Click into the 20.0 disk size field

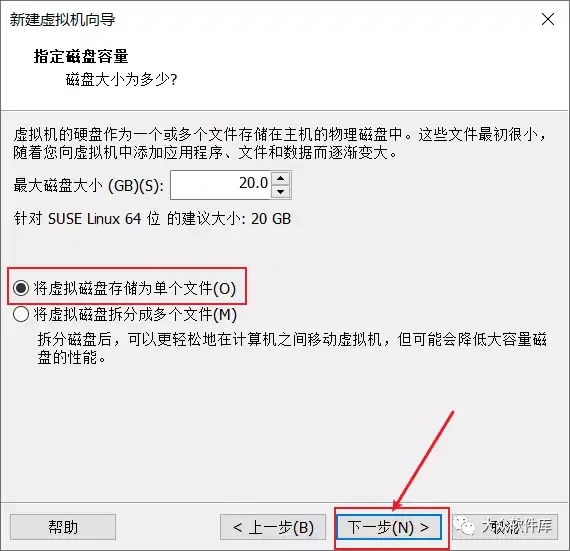tap(220, 185)
